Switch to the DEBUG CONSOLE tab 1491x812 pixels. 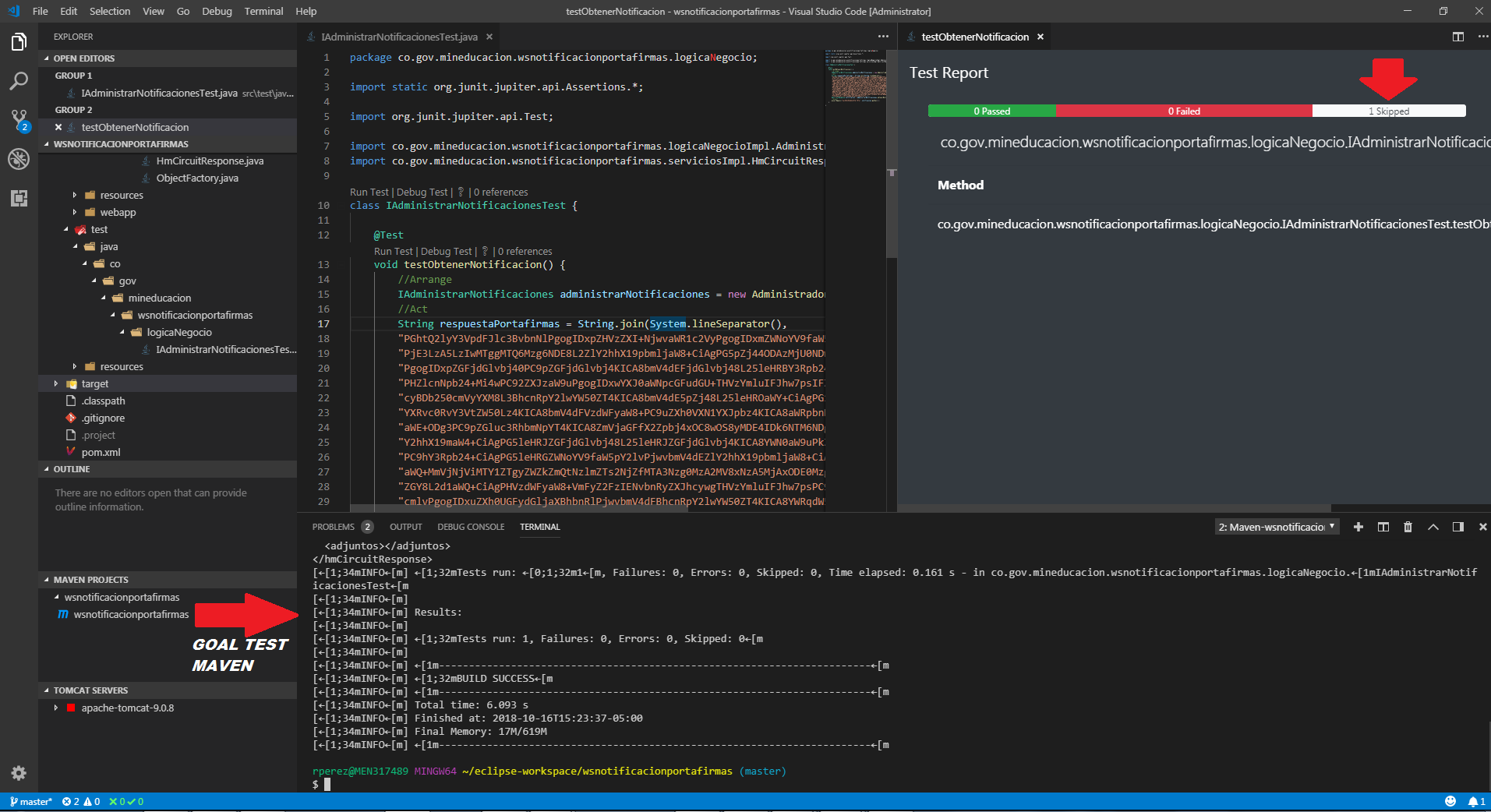point(471,527)
